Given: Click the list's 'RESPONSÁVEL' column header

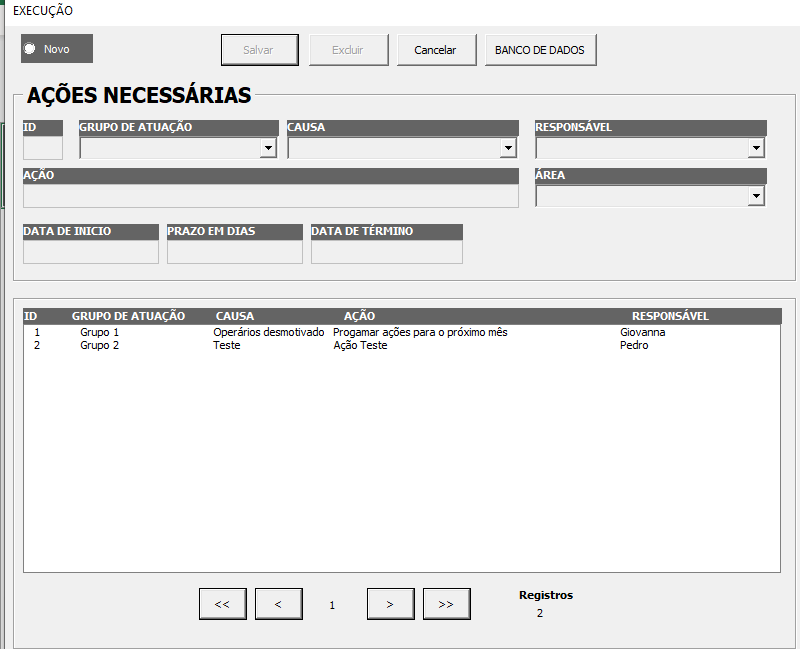Looking at the screenshot, I should 670,316.
